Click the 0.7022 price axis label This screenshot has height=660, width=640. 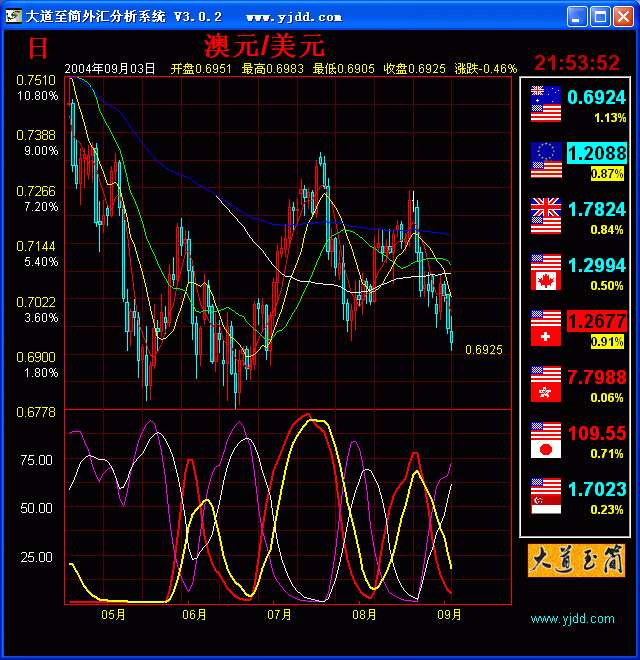tap(36, 302)
